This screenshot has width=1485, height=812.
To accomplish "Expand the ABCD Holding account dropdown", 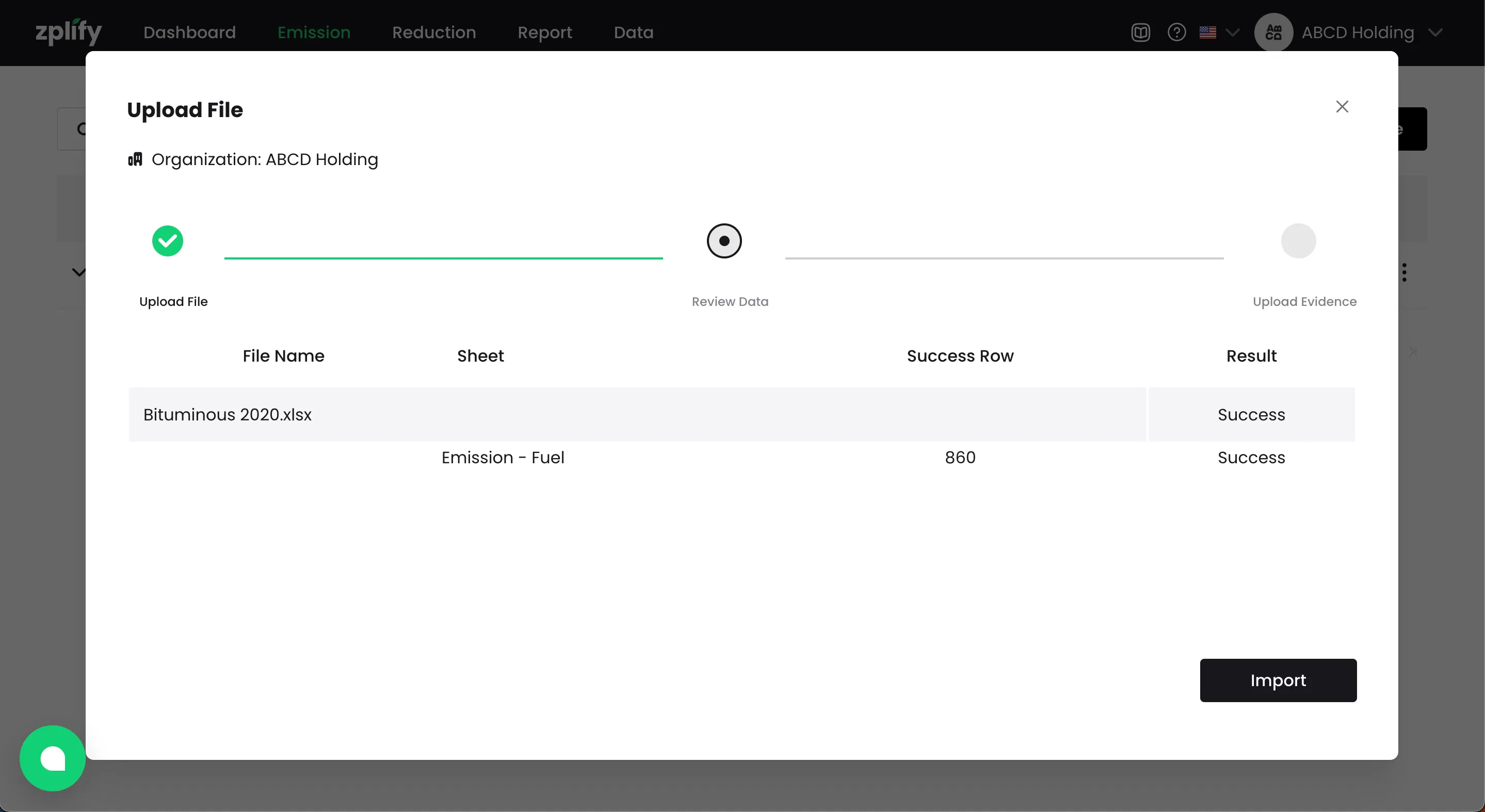I will 1435,33.
